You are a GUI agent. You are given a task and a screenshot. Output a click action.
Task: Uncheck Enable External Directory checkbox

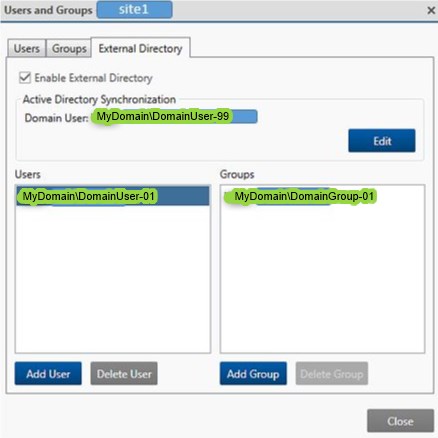pos(25,78)
